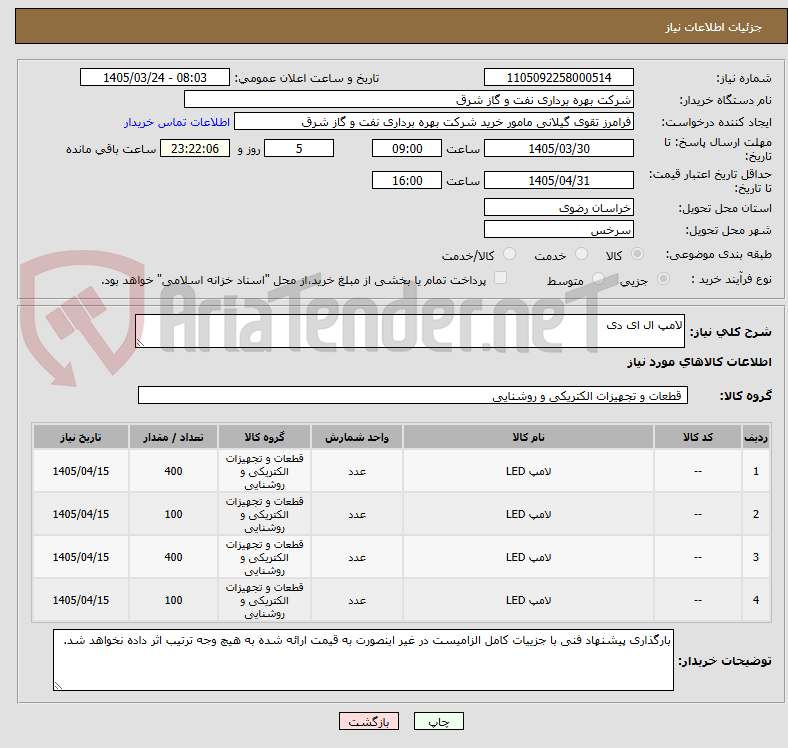Select the کالا/خدمت radio button

[x=509, y=254]
